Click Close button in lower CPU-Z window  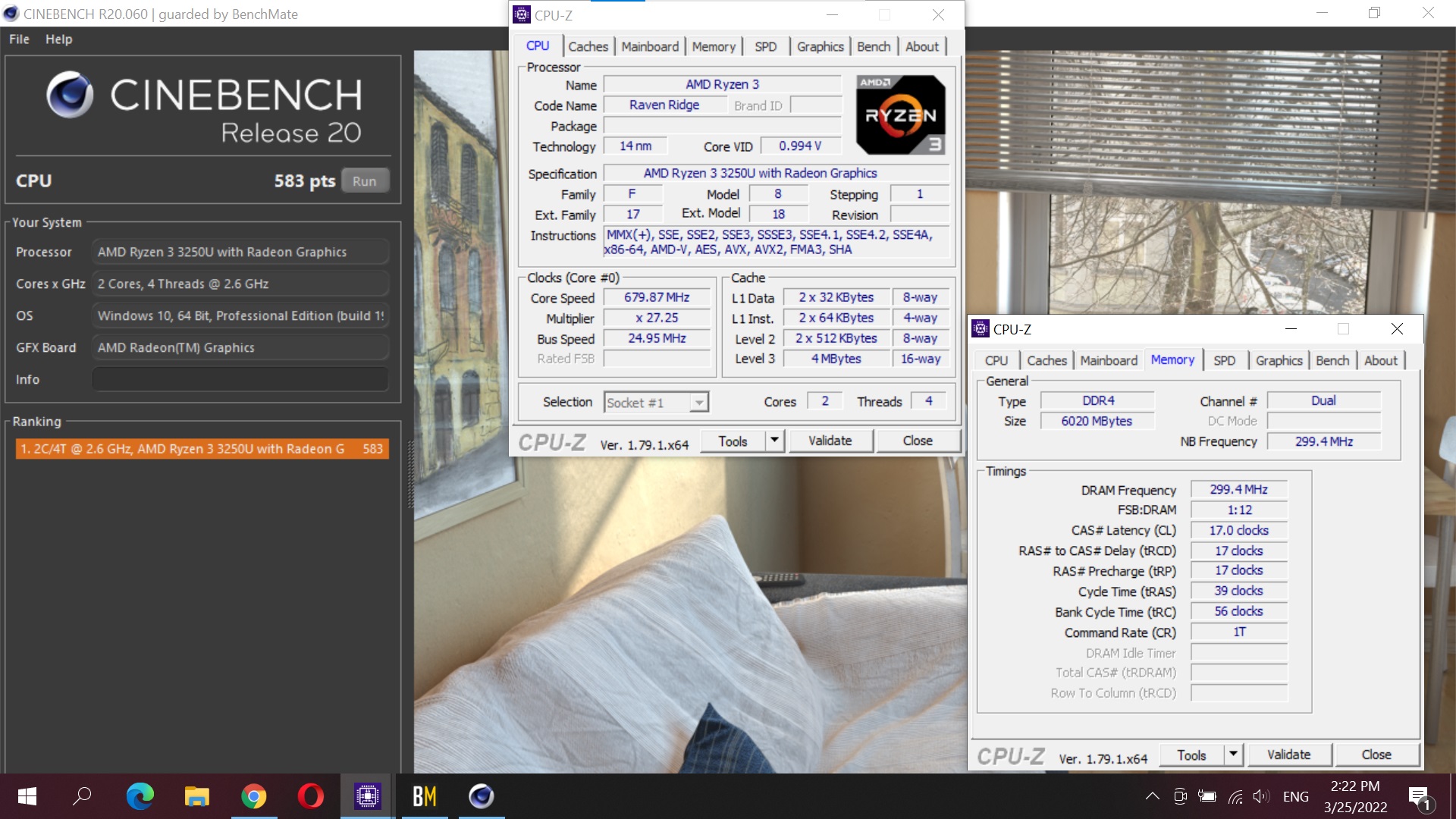[x=1376, y=755]
